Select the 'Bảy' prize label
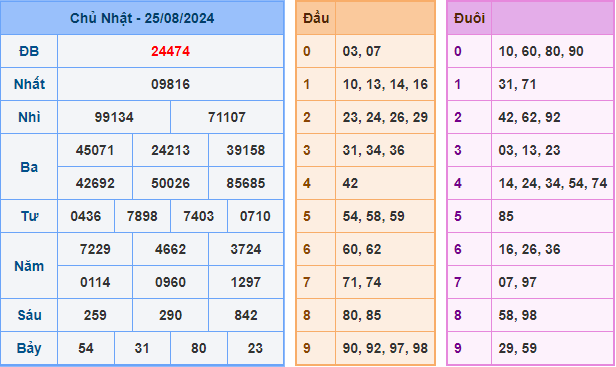616x367 pixels. 29,348
